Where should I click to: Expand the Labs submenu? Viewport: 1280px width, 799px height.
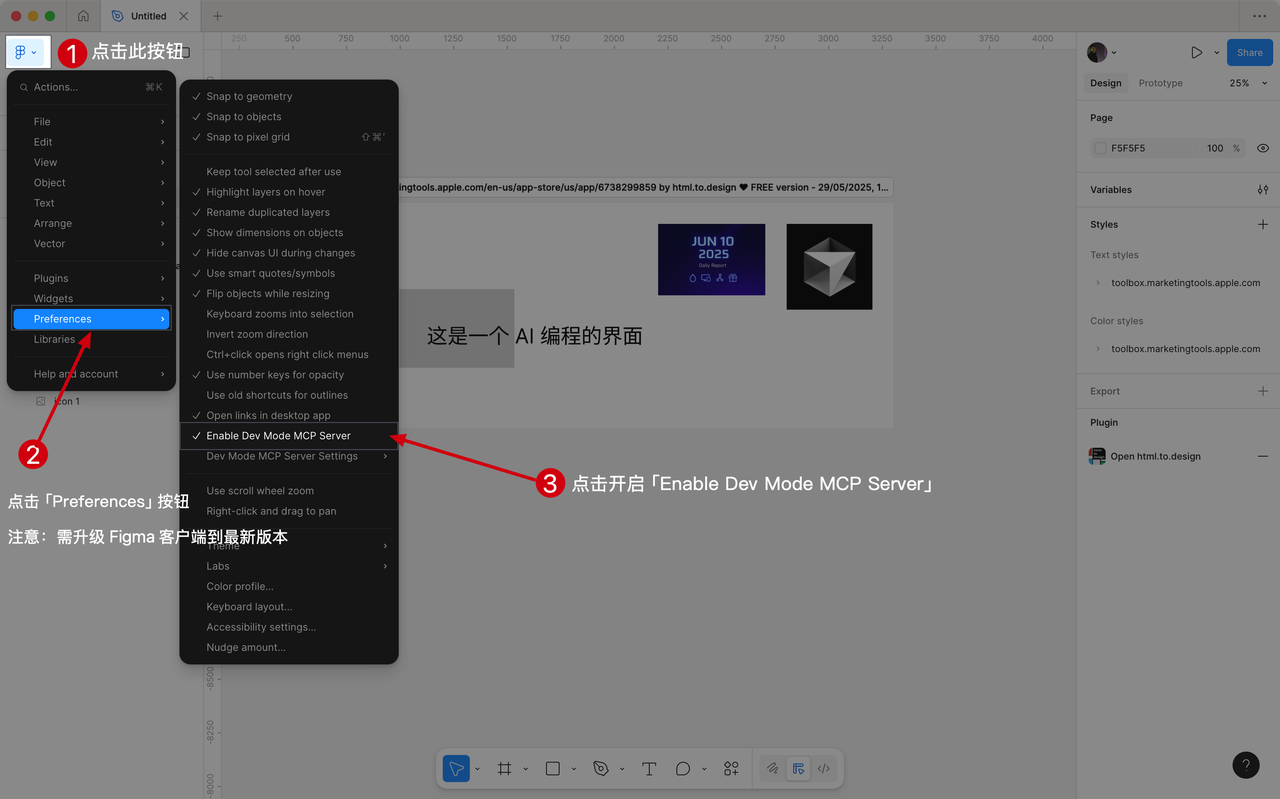tap(289, 566)
